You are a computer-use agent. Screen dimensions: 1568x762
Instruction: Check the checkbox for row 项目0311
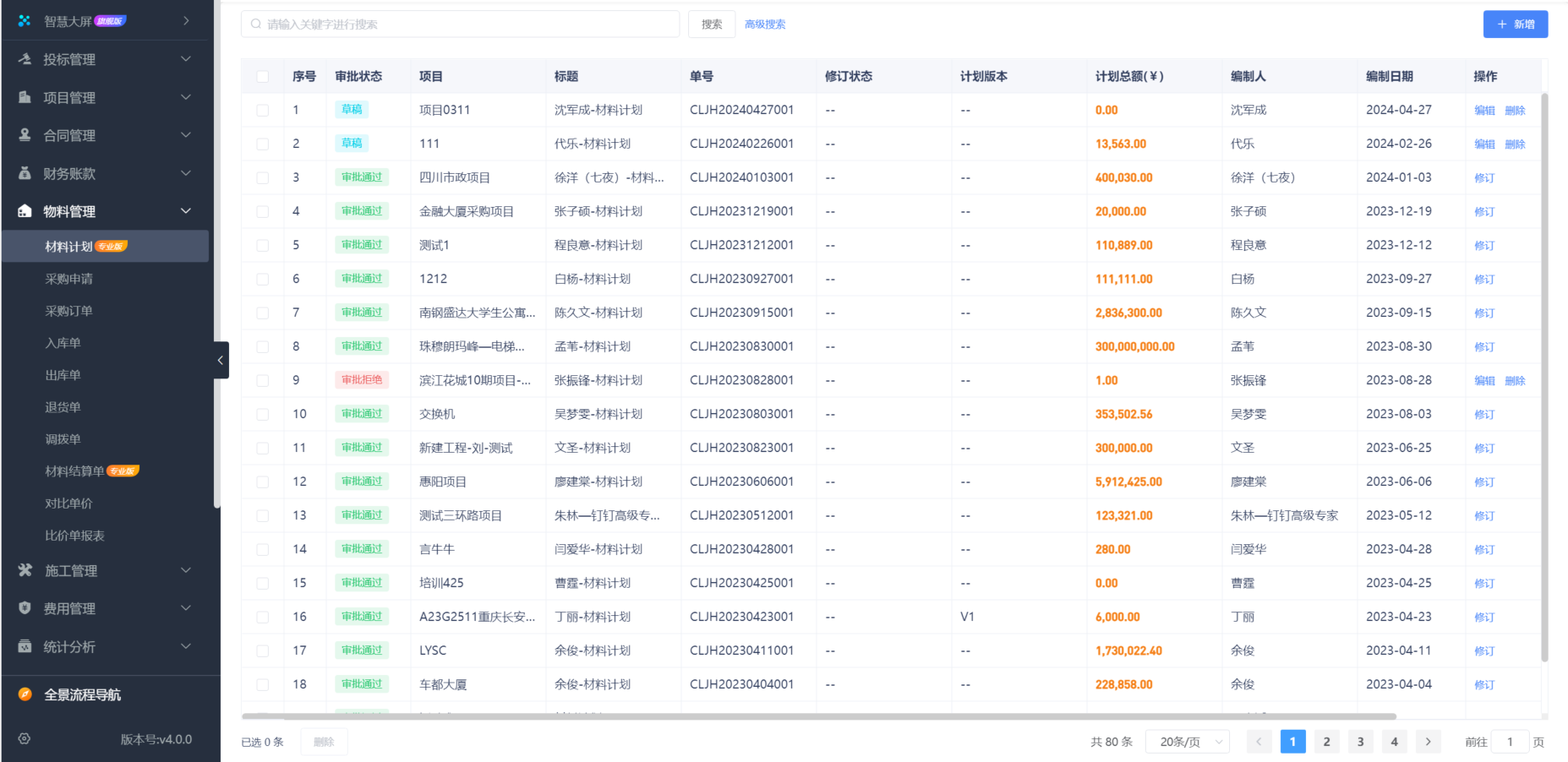[263, 109]
